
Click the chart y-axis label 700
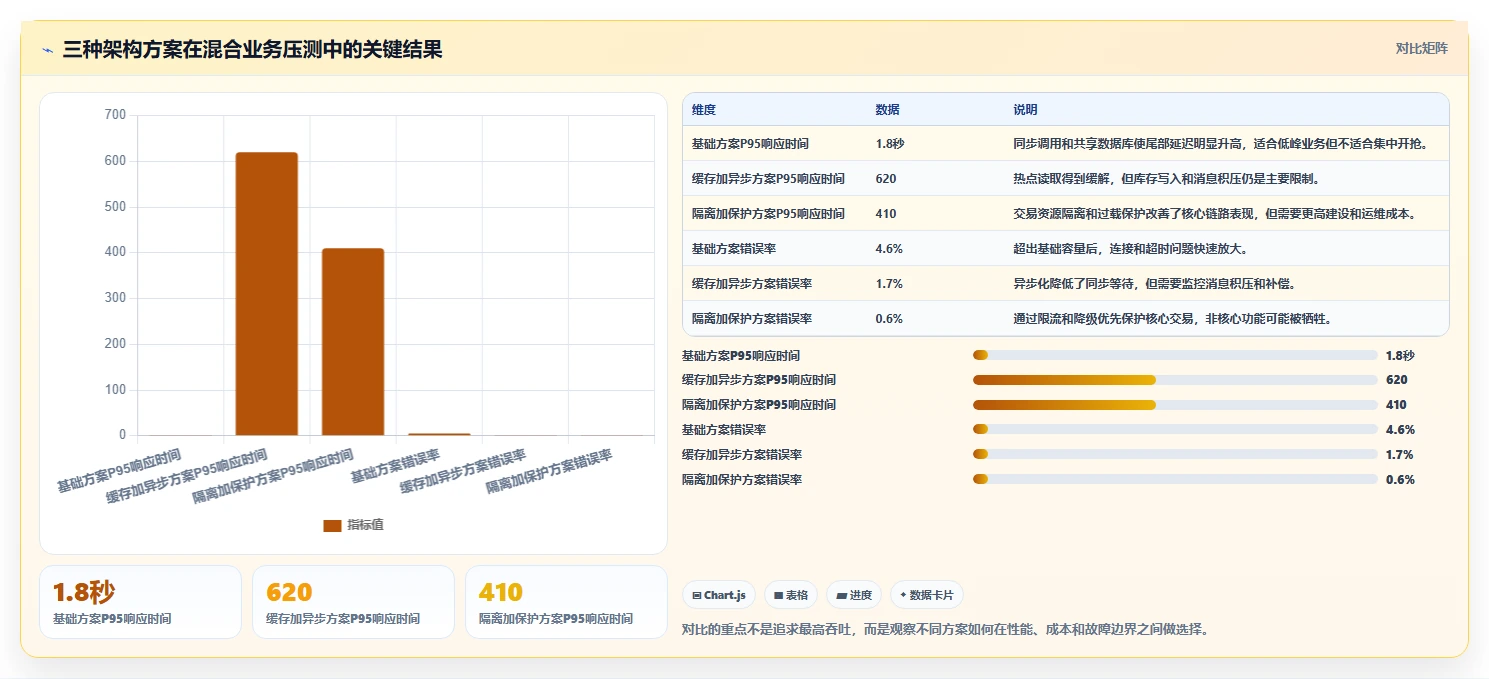(115, 115)
